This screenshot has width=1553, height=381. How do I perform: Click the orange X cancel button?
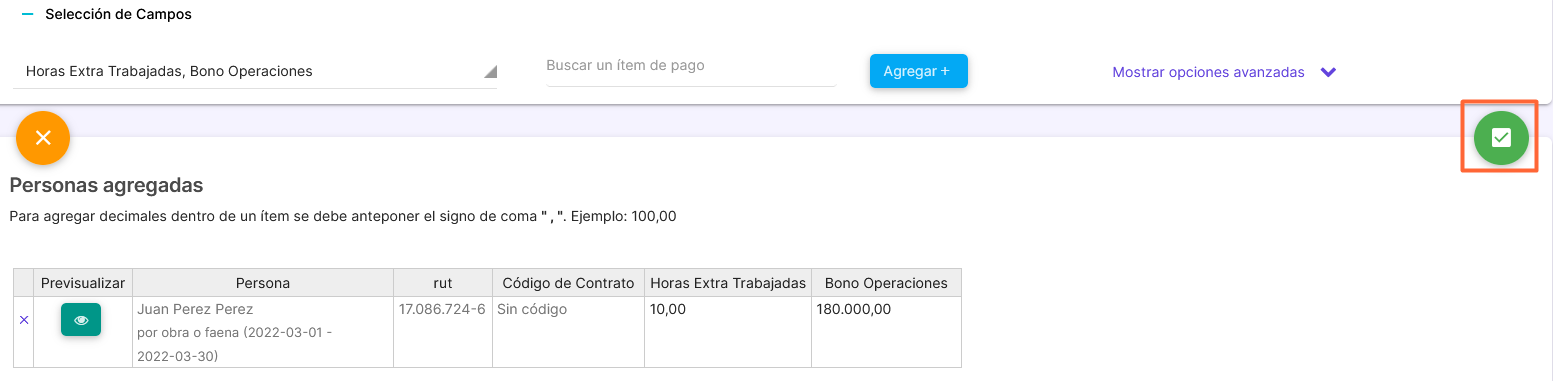43,138
